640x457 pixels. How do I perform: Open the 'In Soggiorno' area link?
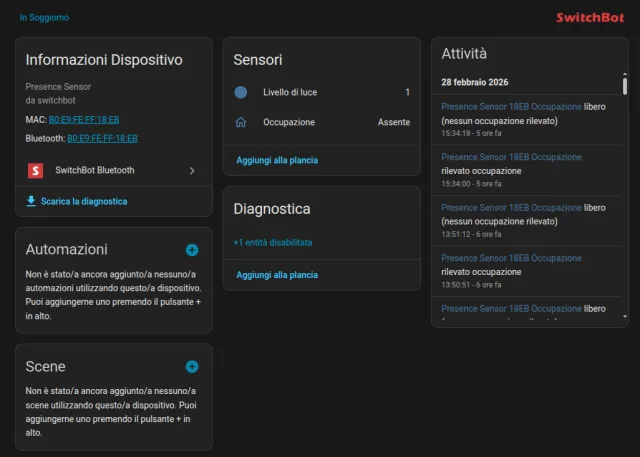tap(44, 17)
